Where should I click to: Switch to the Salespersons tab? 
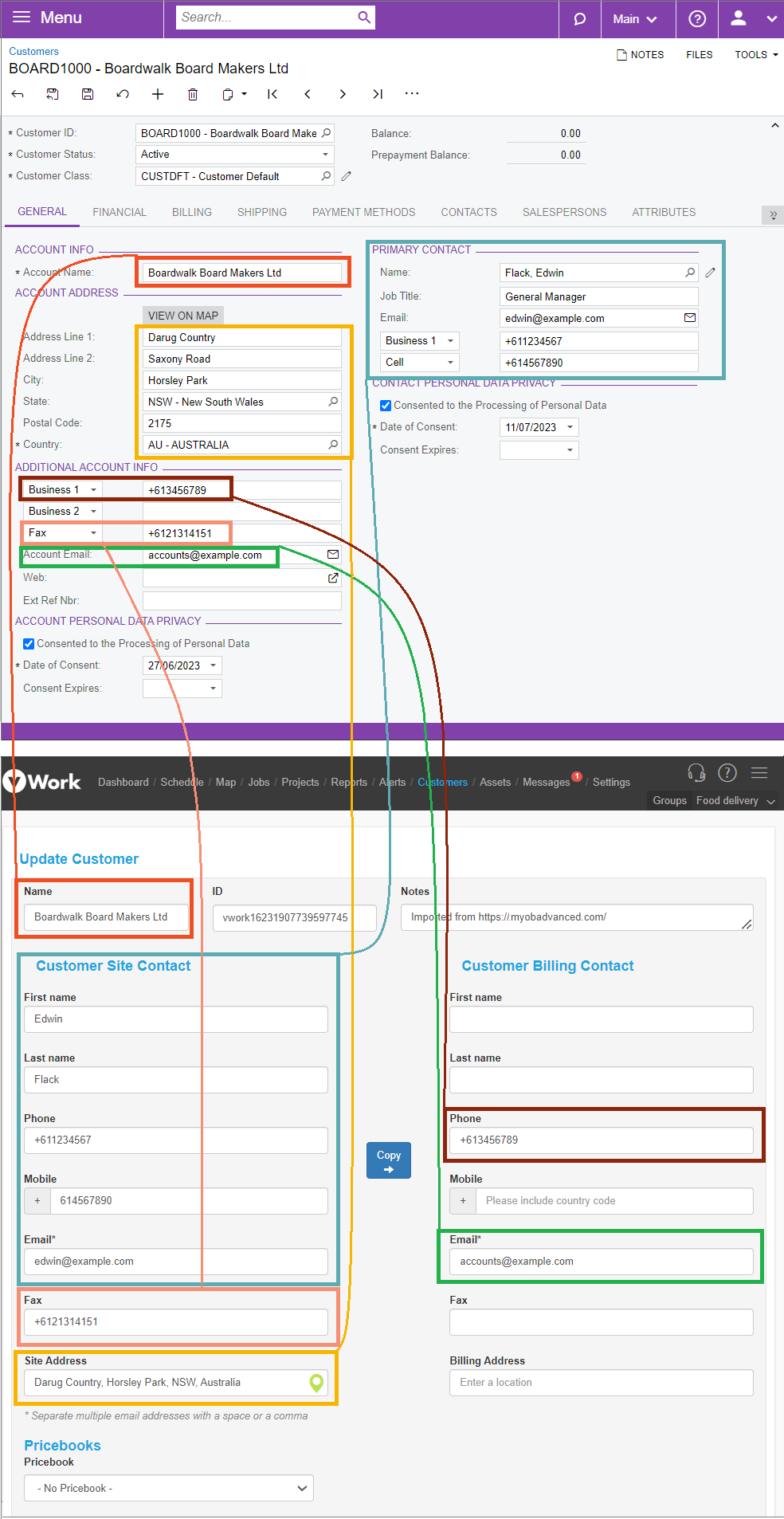click(x=565, y=212)
